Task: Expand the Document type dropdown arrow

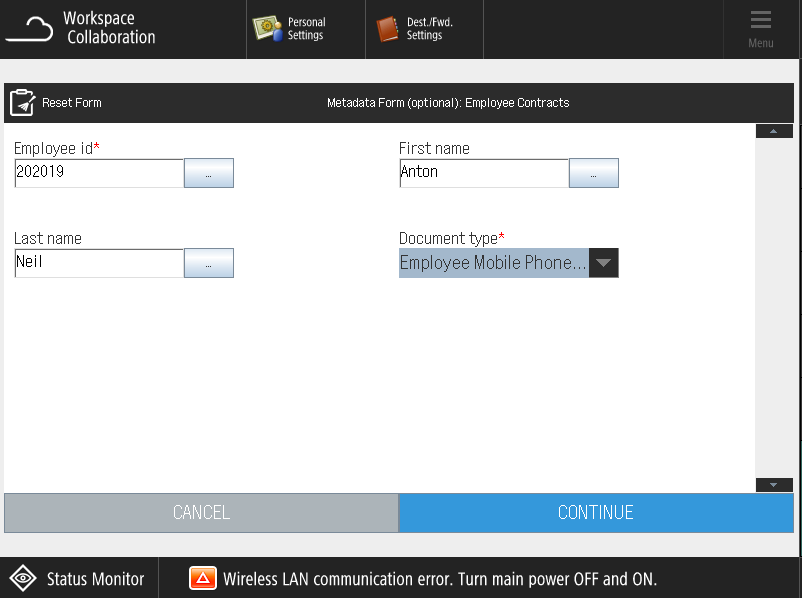Action: [603, 263]
